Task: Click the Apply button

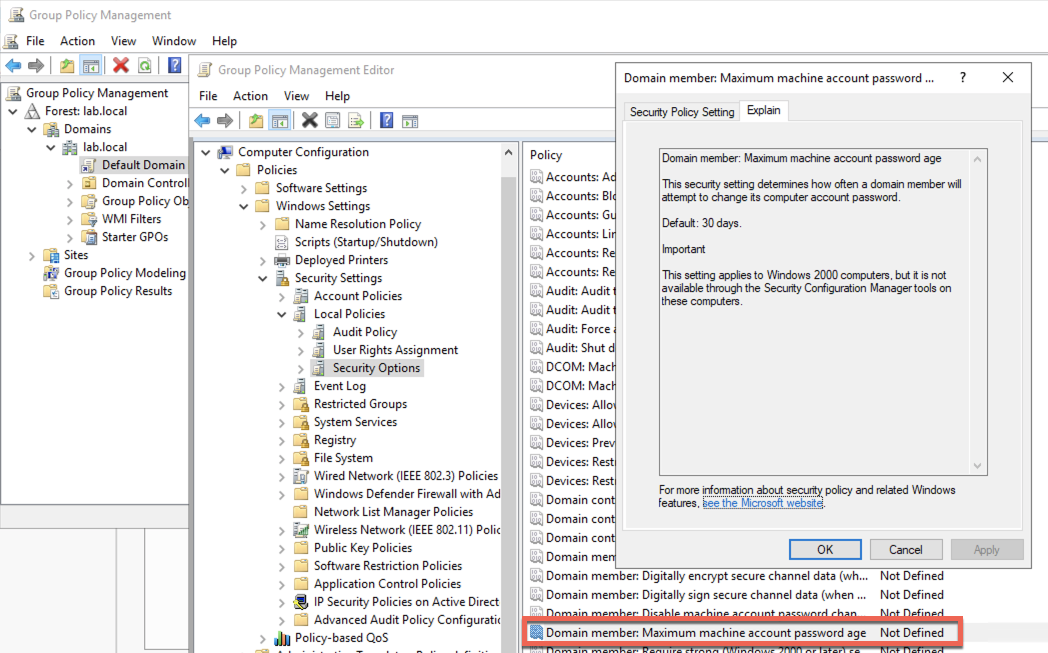Action: (987, 549)
